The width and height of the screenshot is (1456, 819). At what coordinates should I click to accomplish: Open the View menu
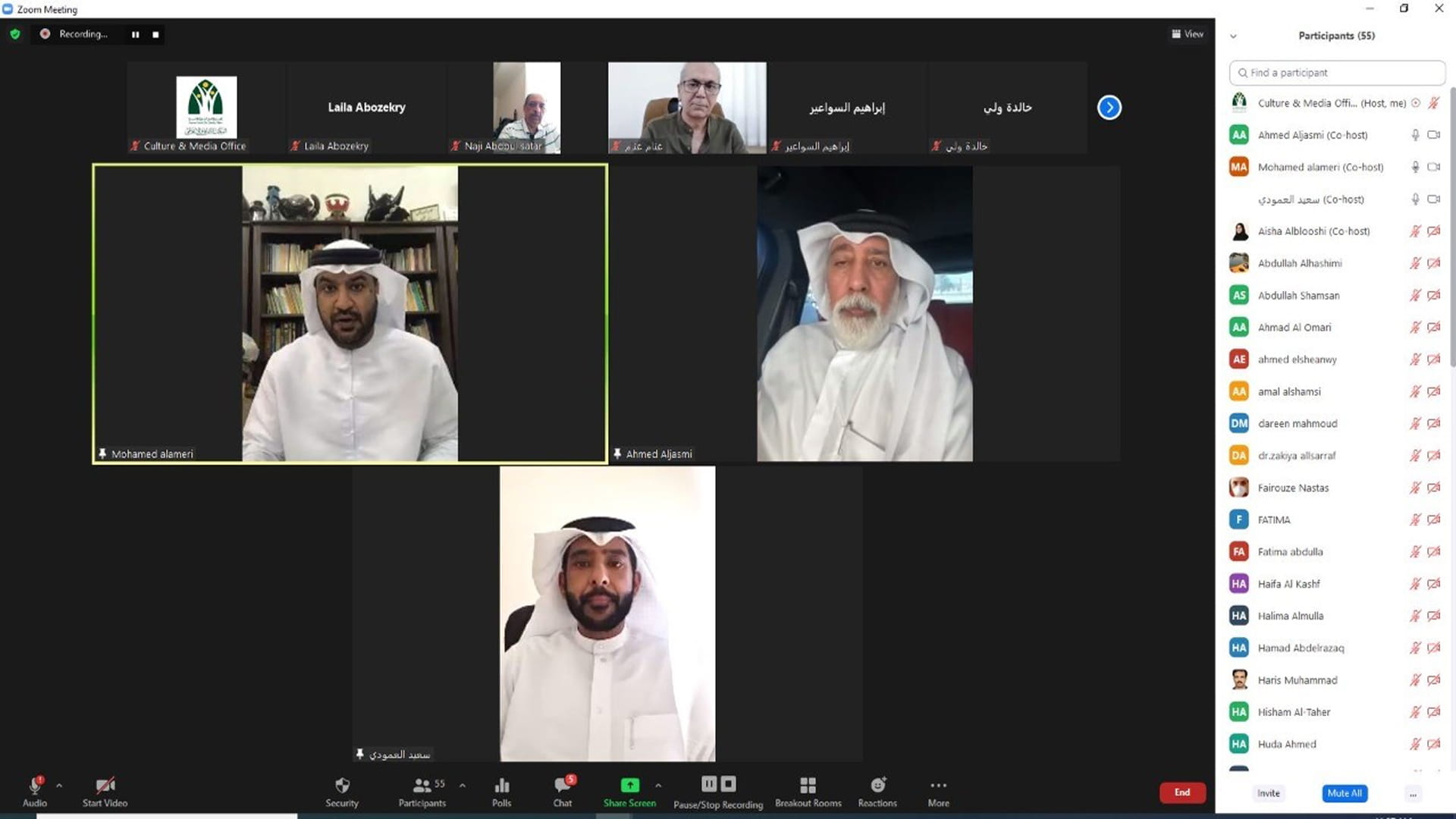click(x=1188, y=34)
